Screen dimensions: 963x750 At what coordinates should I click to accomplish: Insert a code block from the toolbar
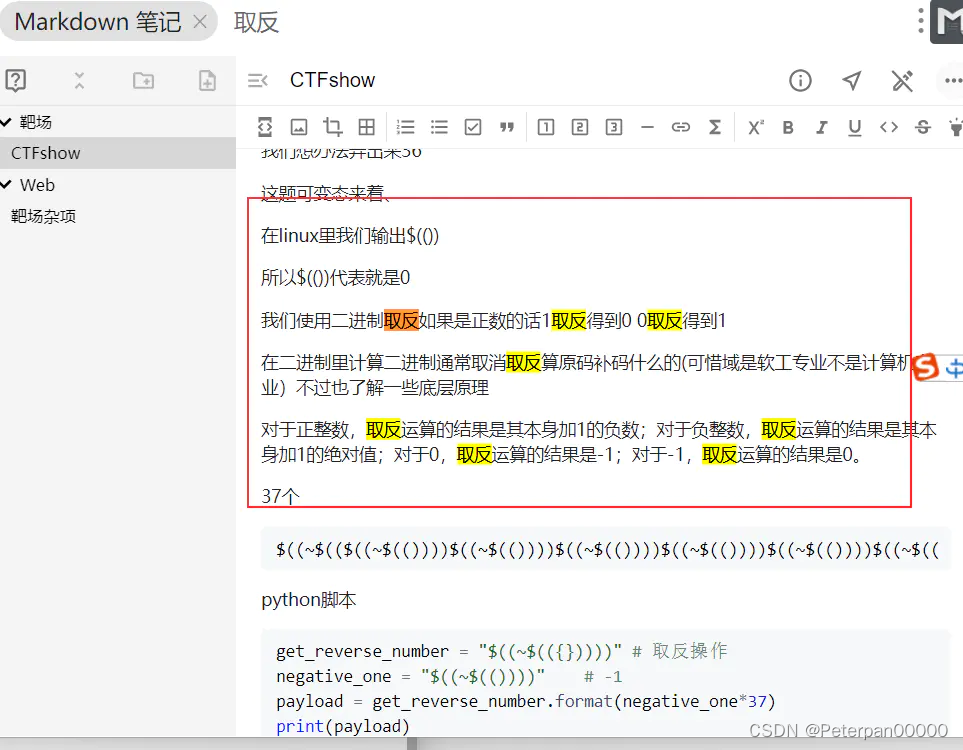coord(265,127)
